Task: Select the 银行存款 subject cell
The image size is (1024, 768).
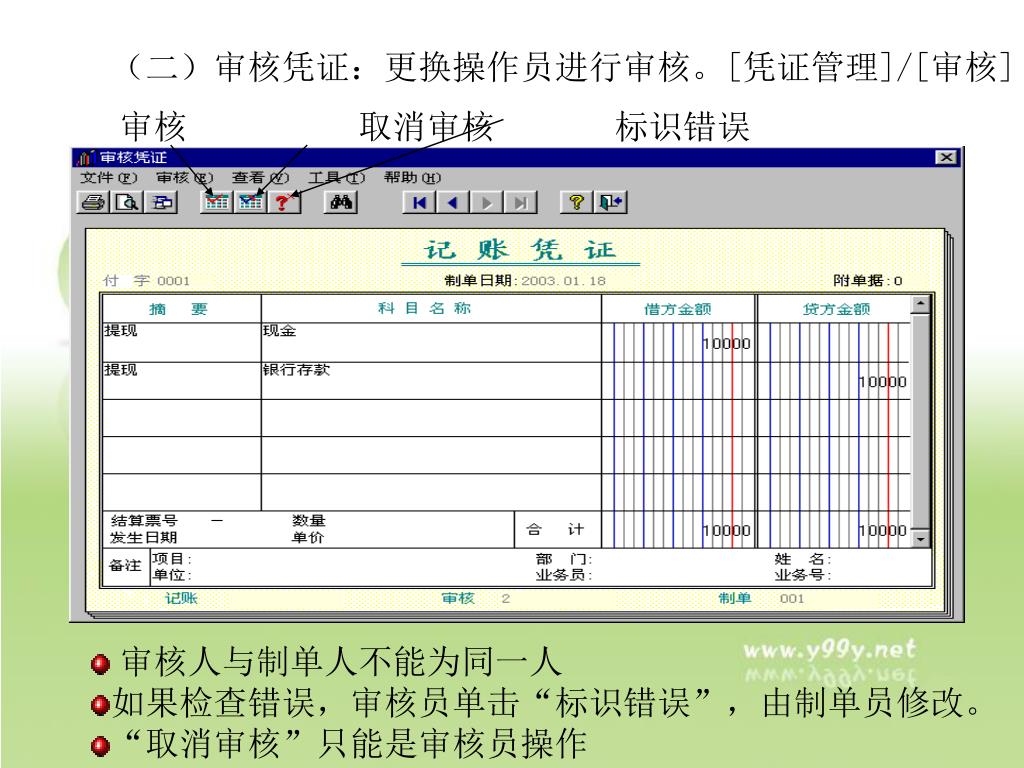Action: pyautogui.click(x=431, y=381)
